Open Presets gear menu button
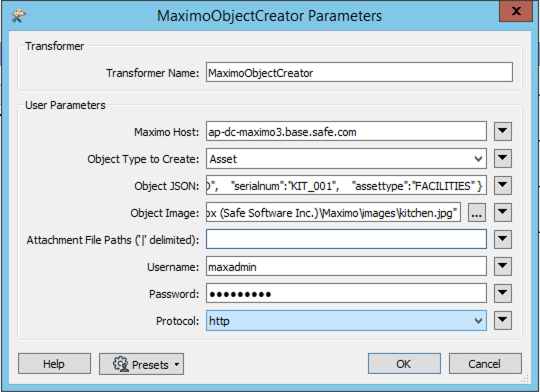The image size is (540, 392). coord(141,364)
